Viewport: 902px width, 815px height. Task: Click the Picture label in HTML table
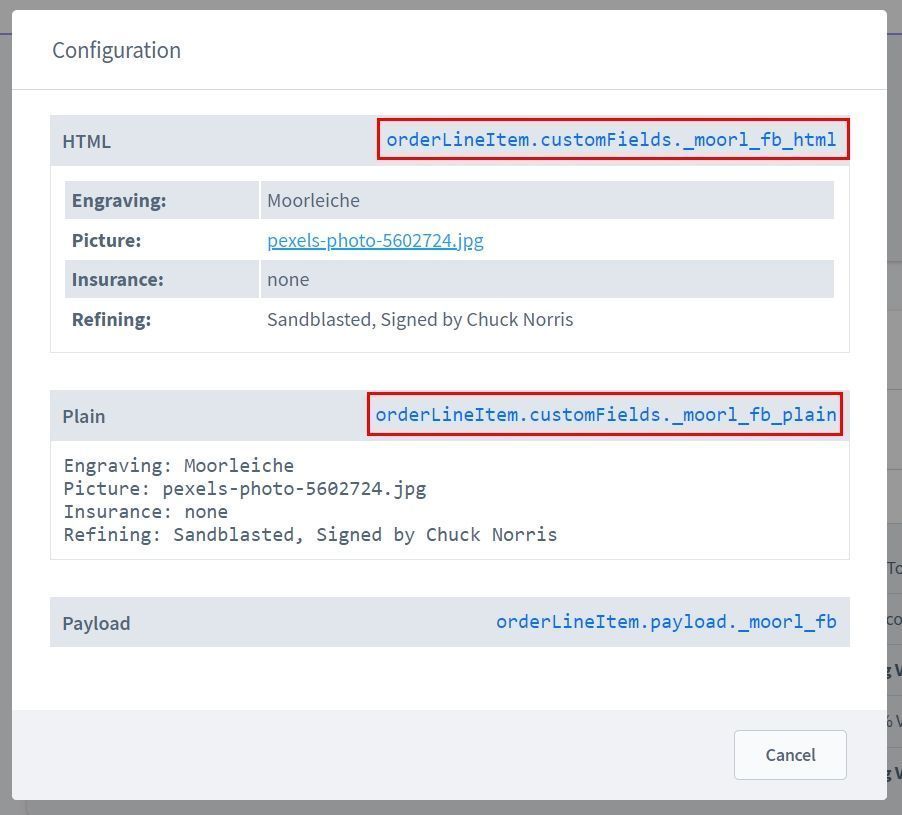(106, 240)
